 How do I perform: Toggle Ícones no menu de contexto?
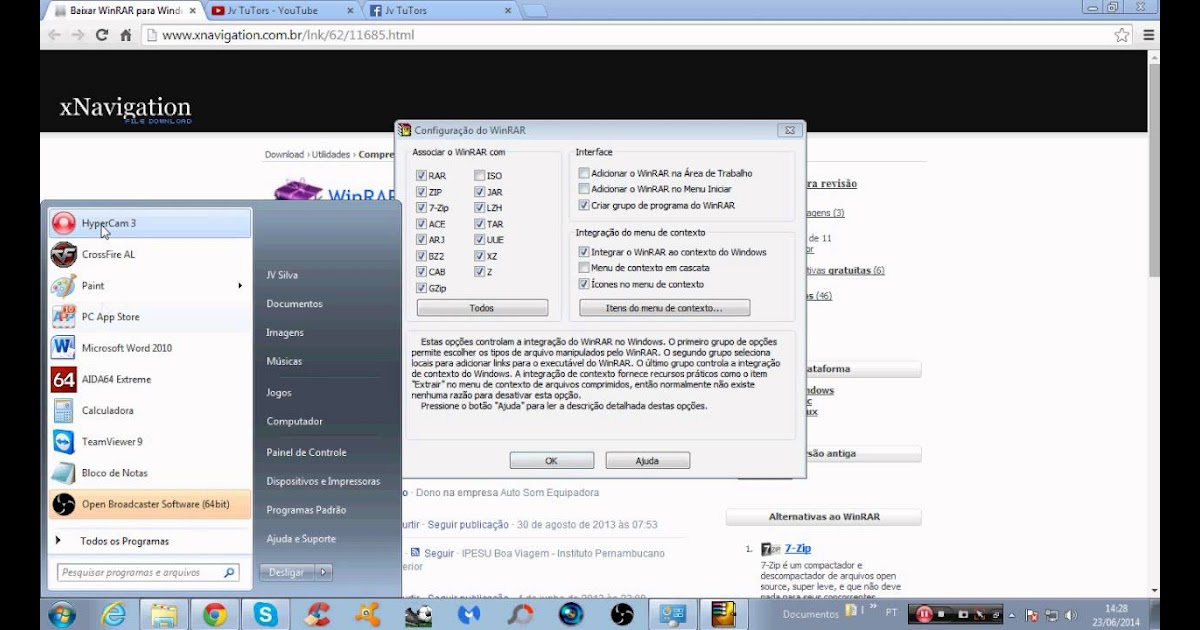point(584,284)
